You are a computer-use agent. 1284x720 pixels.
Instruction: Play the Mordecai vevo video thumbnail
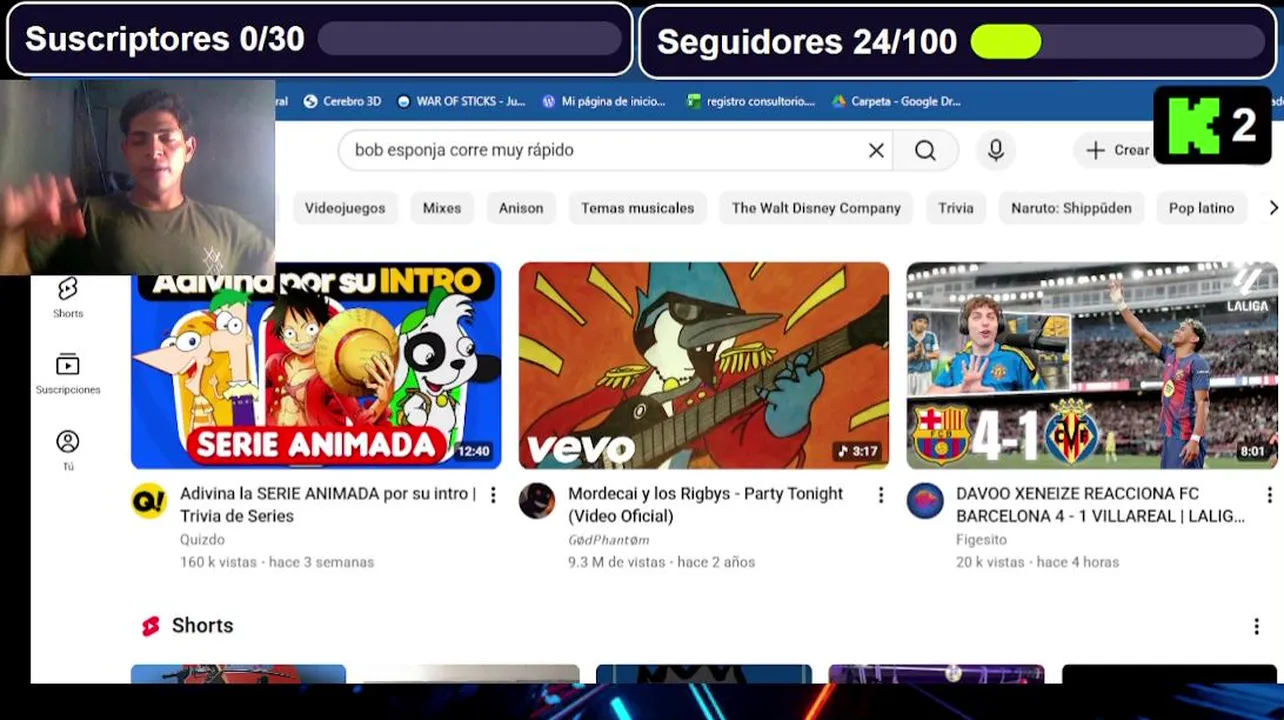pyautogui.click(x=703, y=365)
